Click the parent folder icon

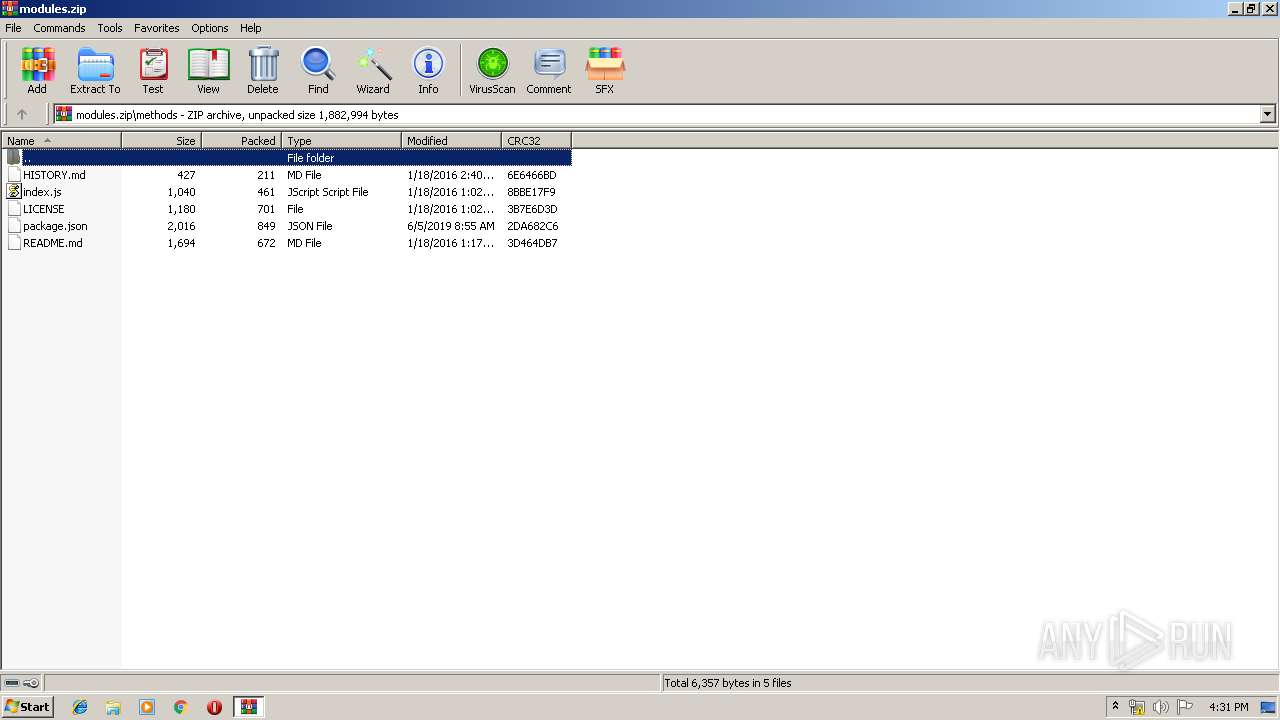pos(14,158)
